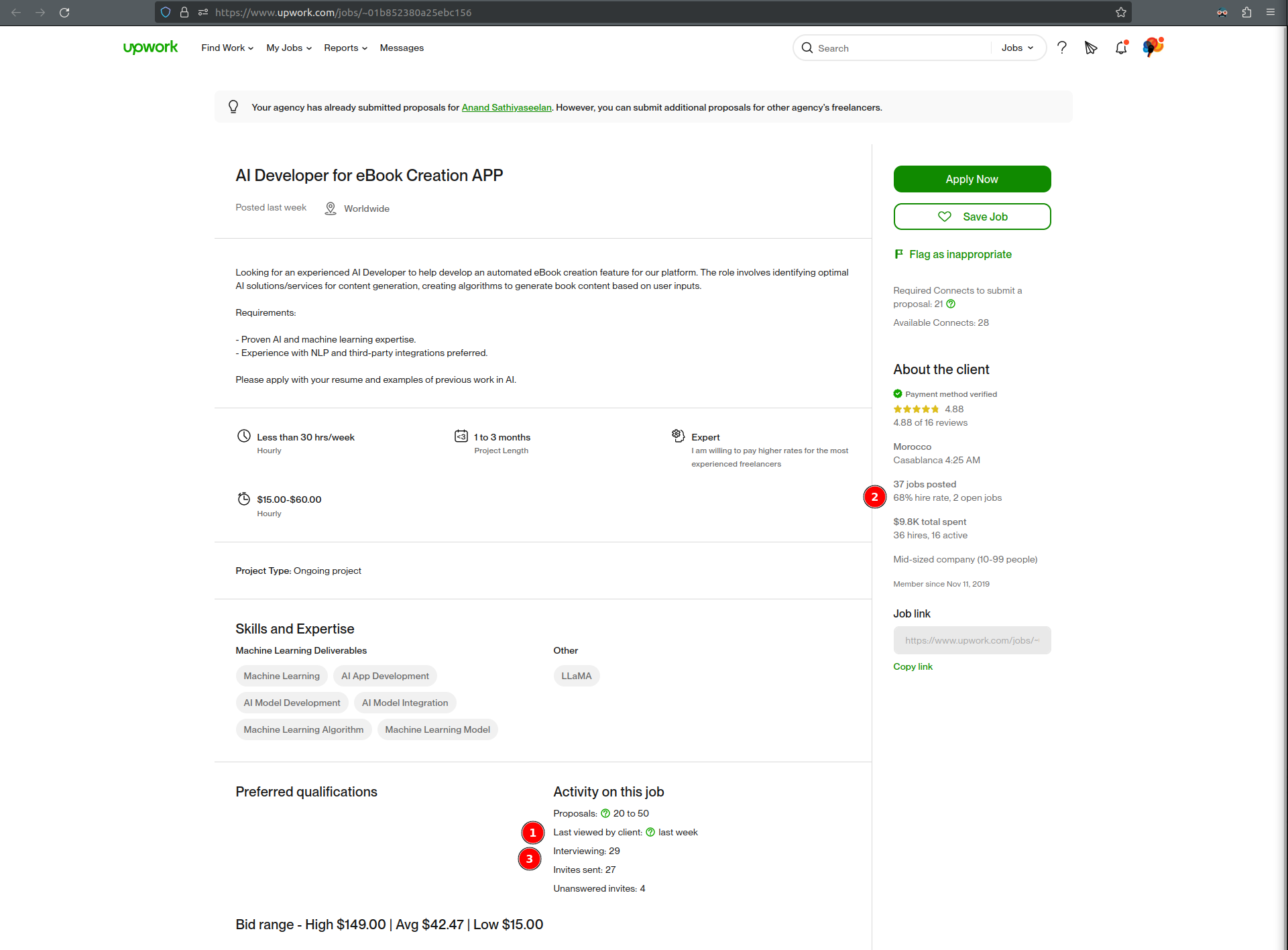The image size is (1288, 950).
Task: Click the heart icon in Save Job
Action: coord(945,217)
